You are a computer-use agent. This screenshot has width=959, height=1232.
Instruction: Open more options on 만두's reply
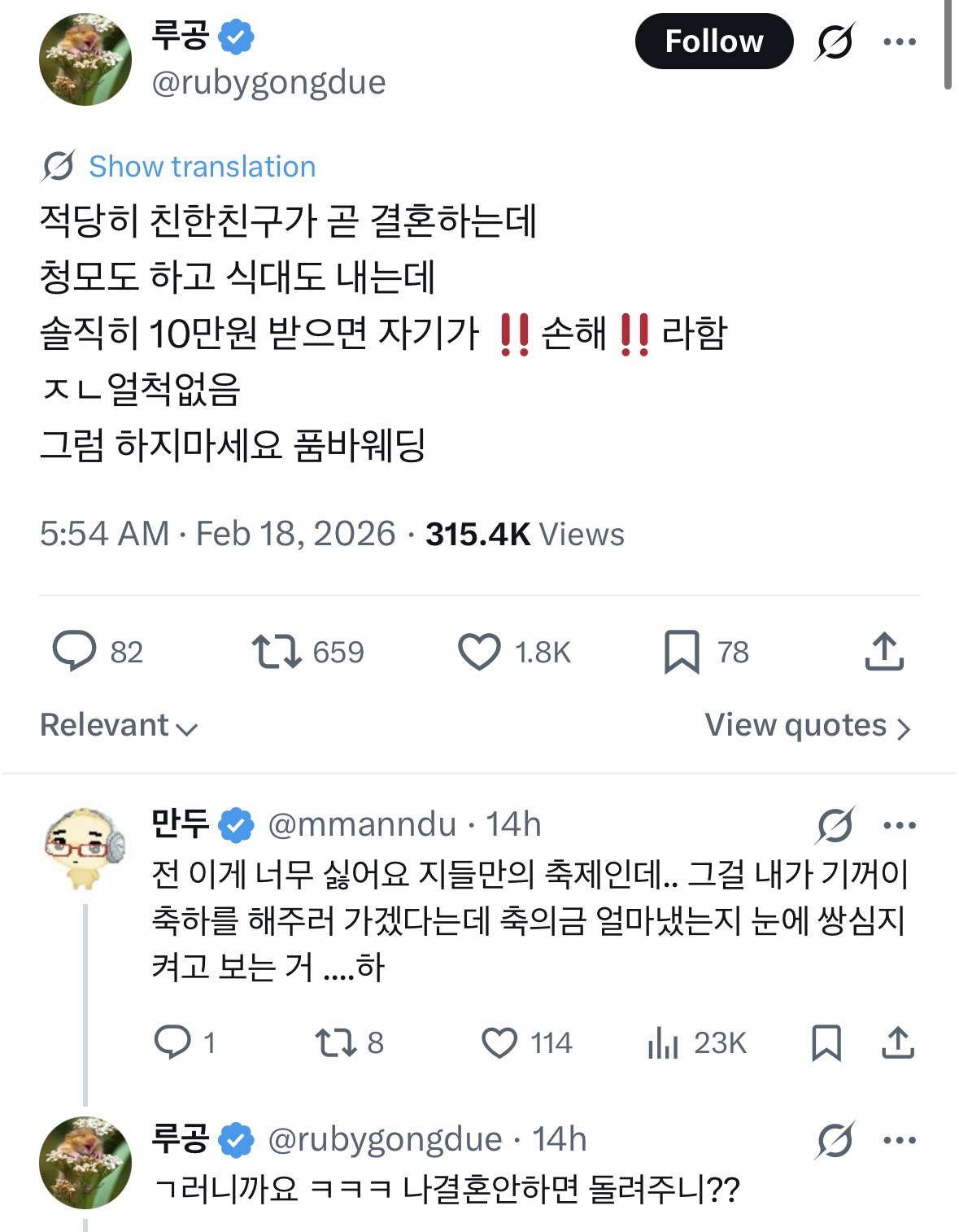tap(899, 825)
